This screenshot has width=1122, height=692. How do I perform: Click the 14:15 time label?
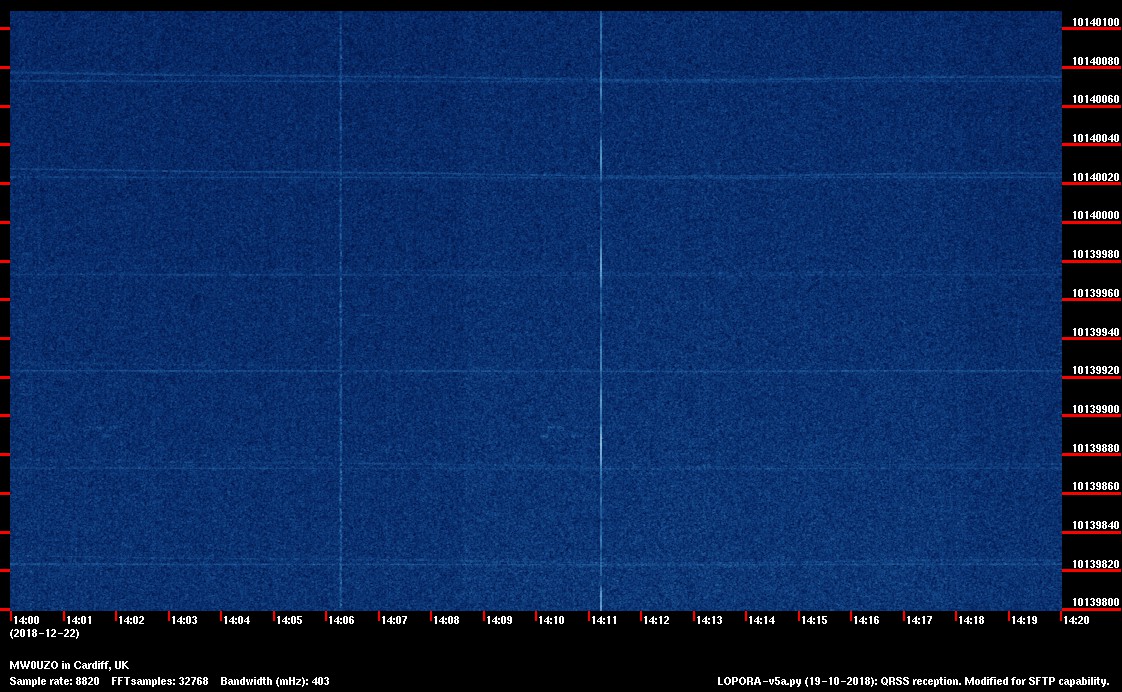(814, 620)
